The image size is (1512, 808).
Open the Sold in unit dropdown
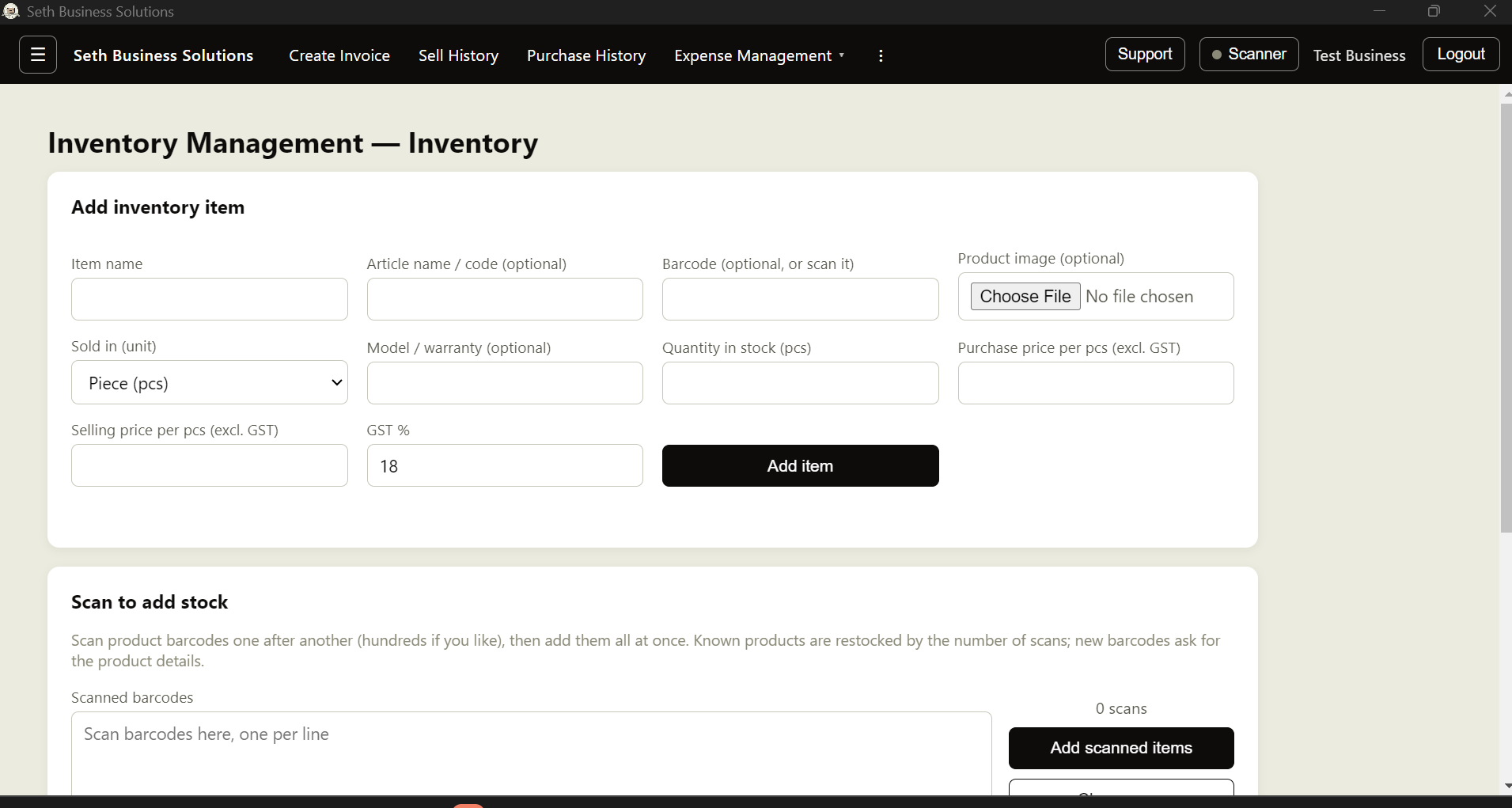(x=210, y=383)
